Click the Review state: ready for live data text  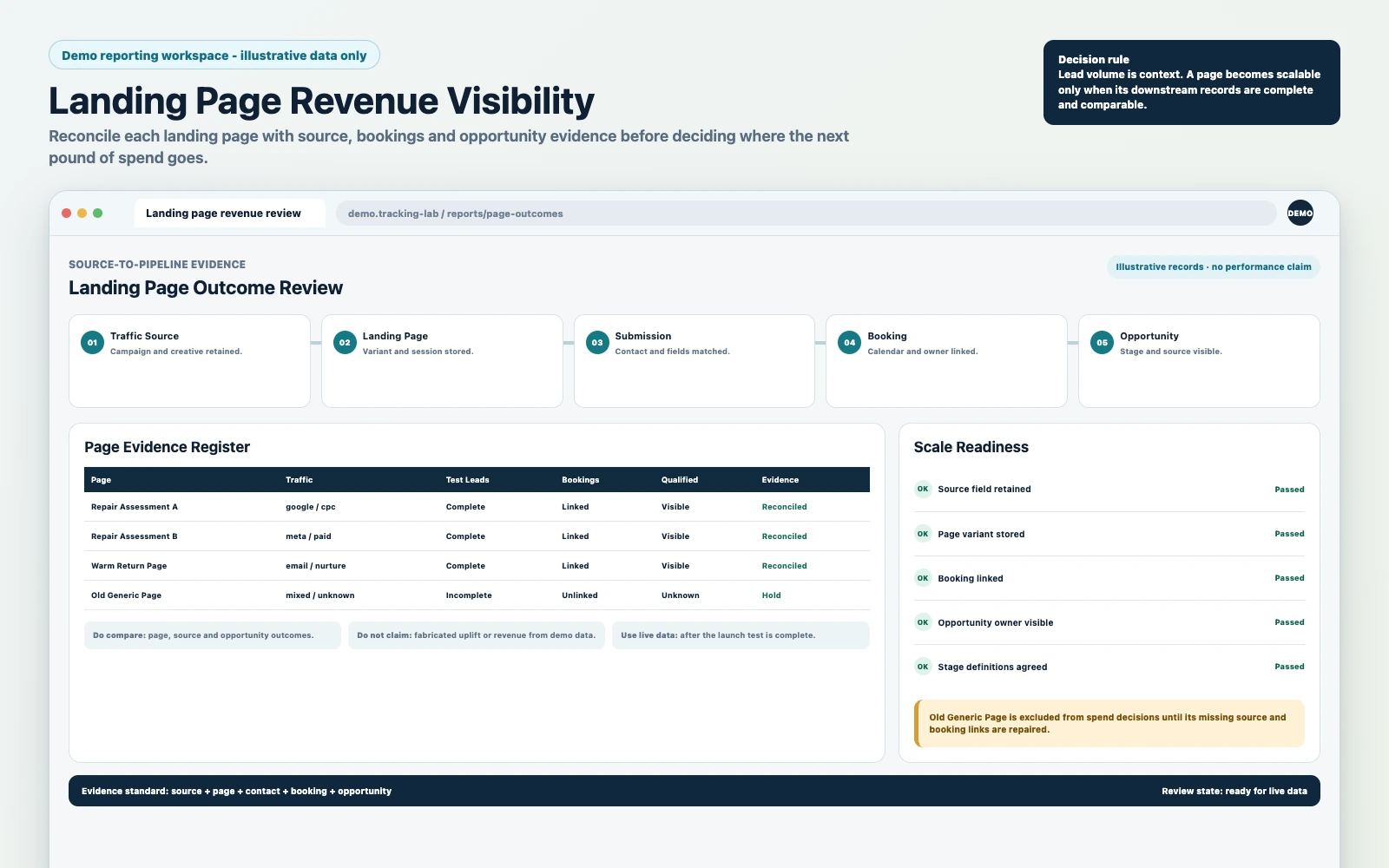coord(1234,791)
